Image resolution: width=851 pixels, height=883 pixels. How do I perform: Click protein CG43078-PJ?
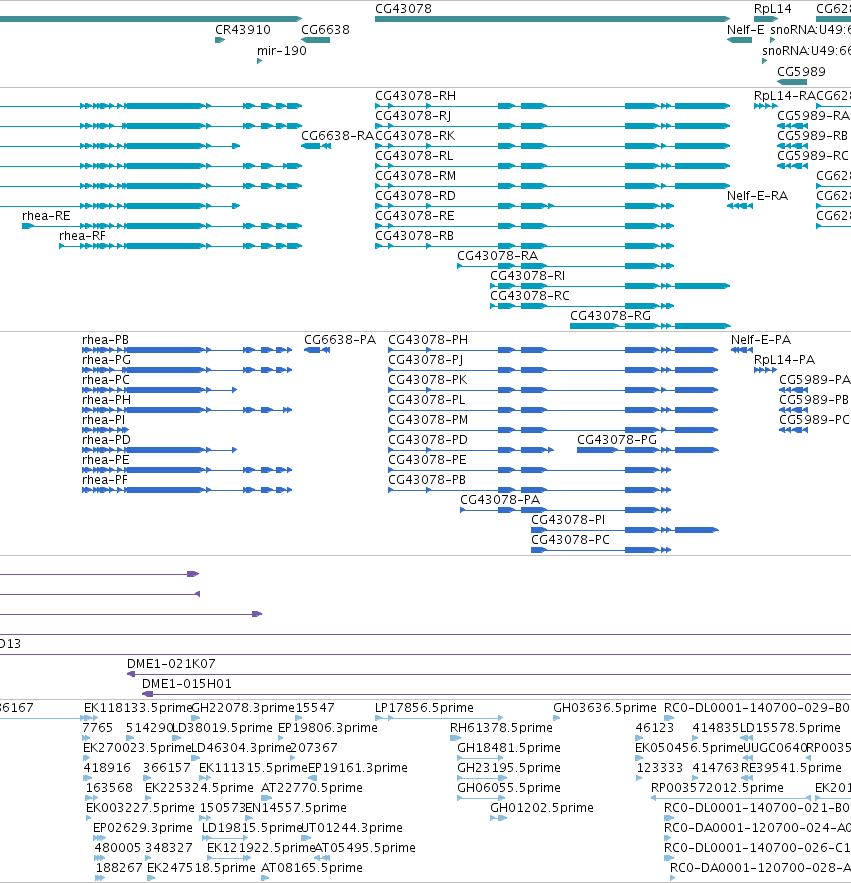(x=426, y=360)
